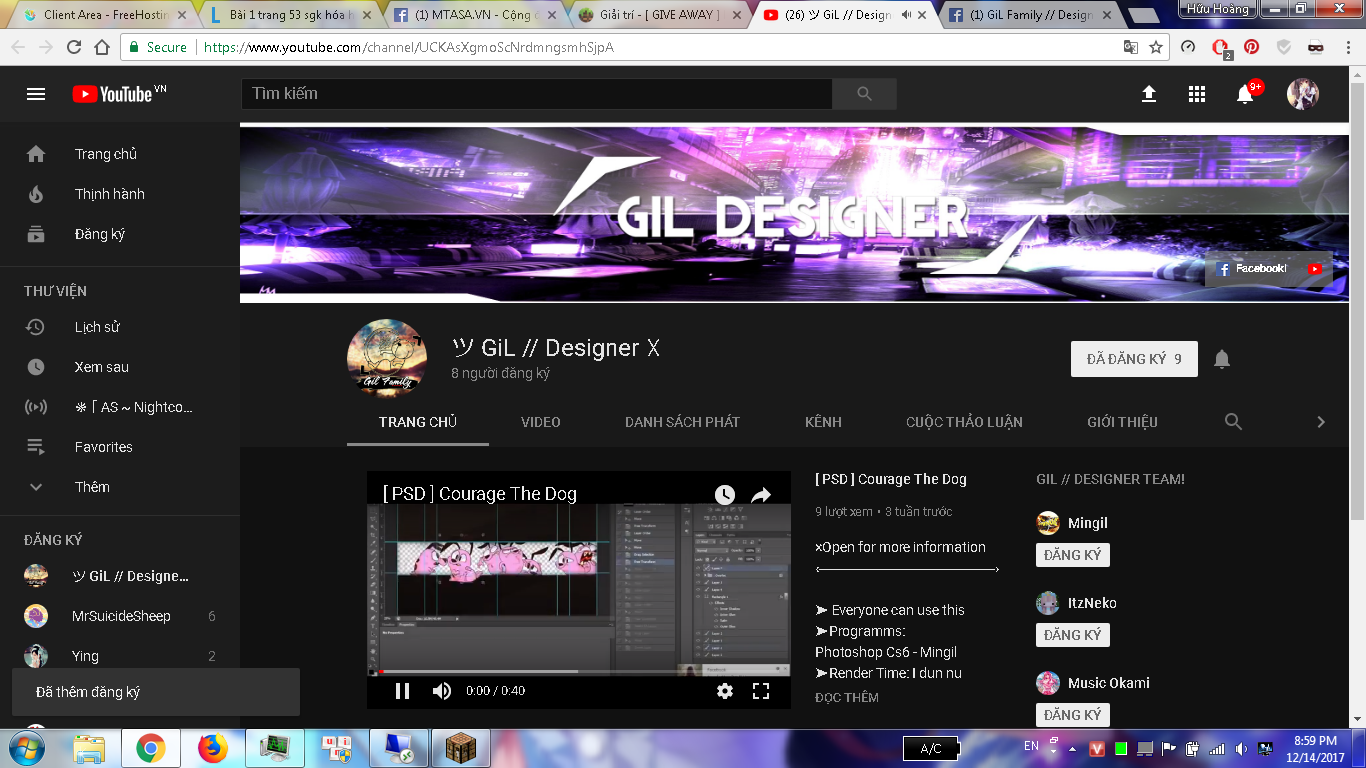Click the Tìm kiếm search field

pyautogui.click(x=537, y=94)
